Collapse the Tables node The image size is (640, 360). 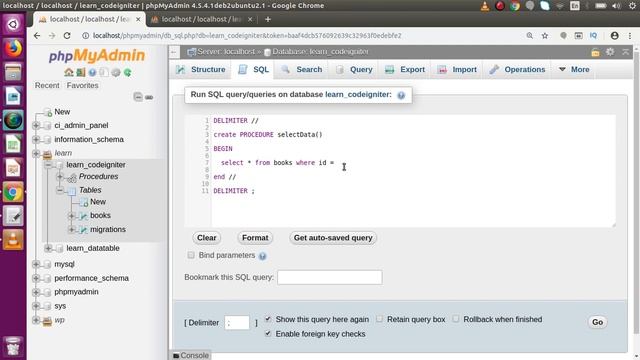[60, 190]
